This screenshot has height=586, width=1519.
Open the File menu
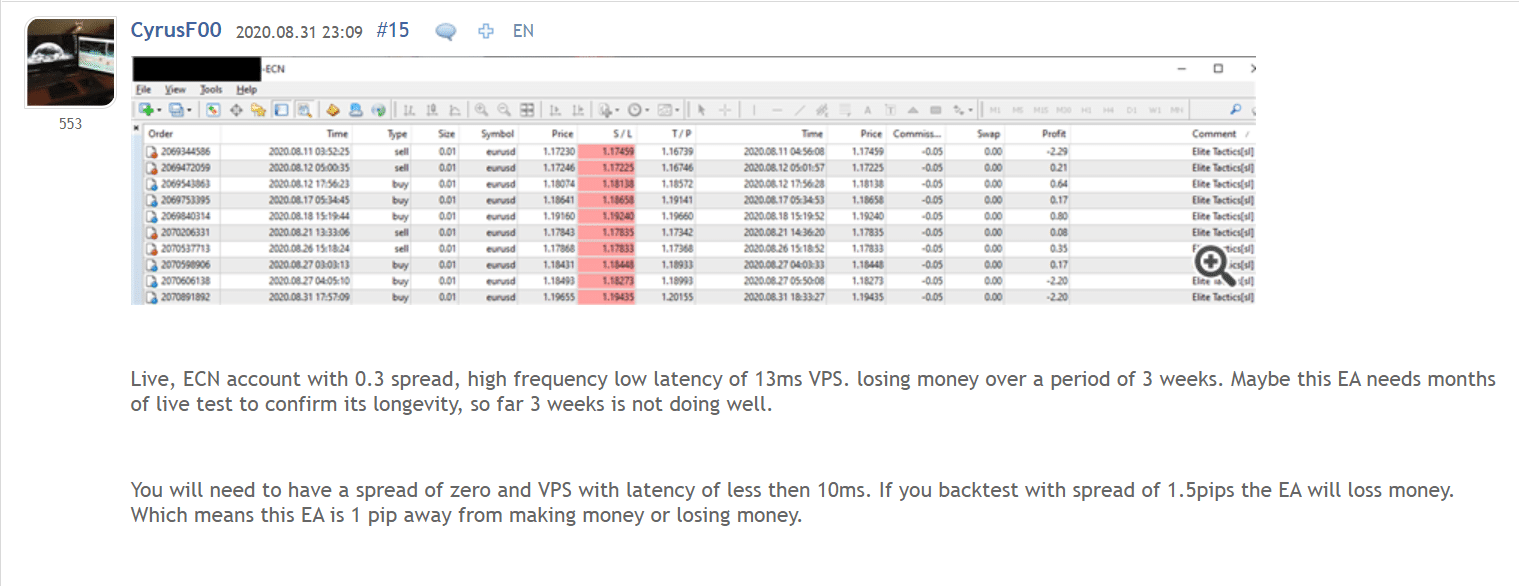[143, 89]
